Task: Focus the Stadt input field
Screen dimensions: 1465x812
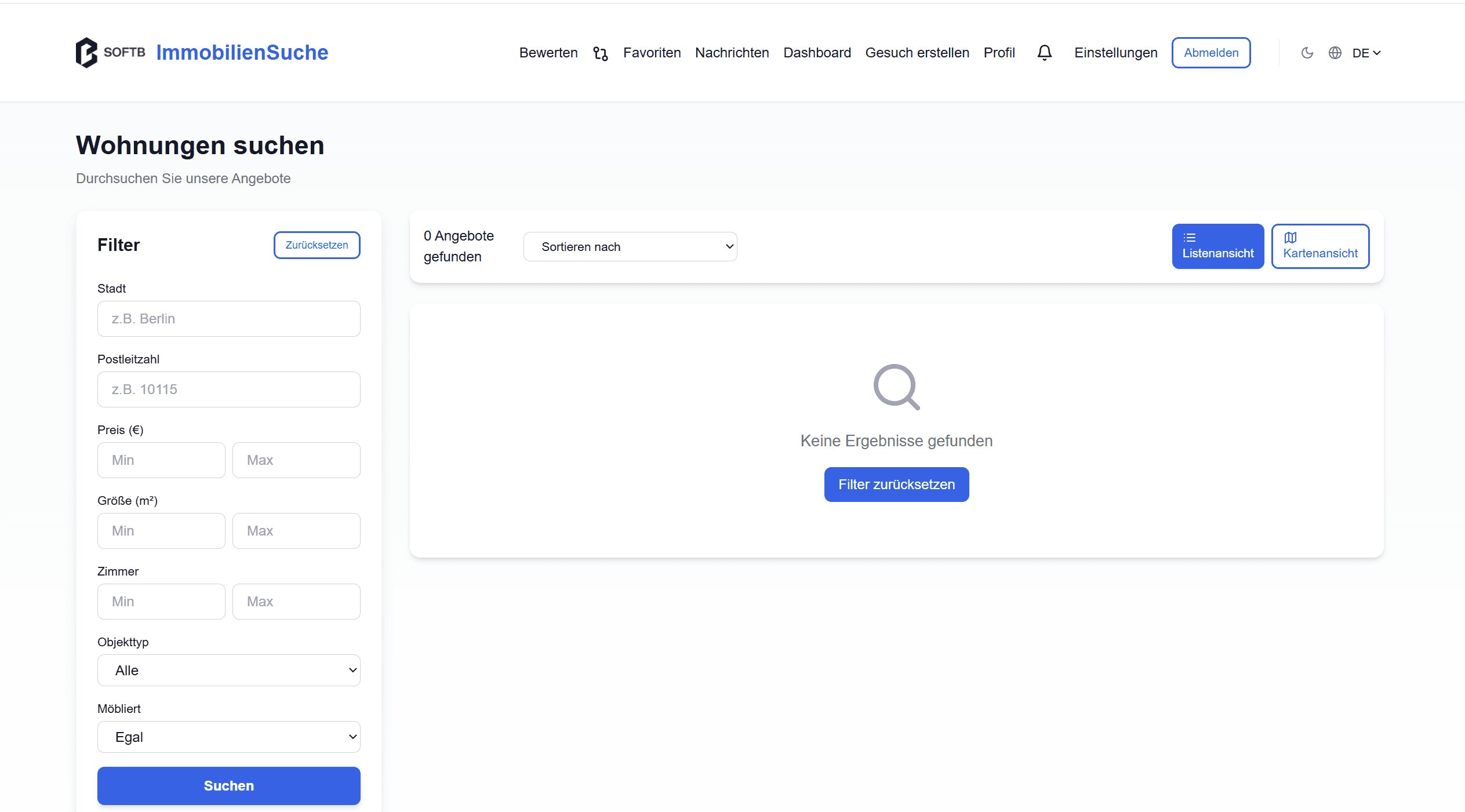Action: [x=228, y=319]
